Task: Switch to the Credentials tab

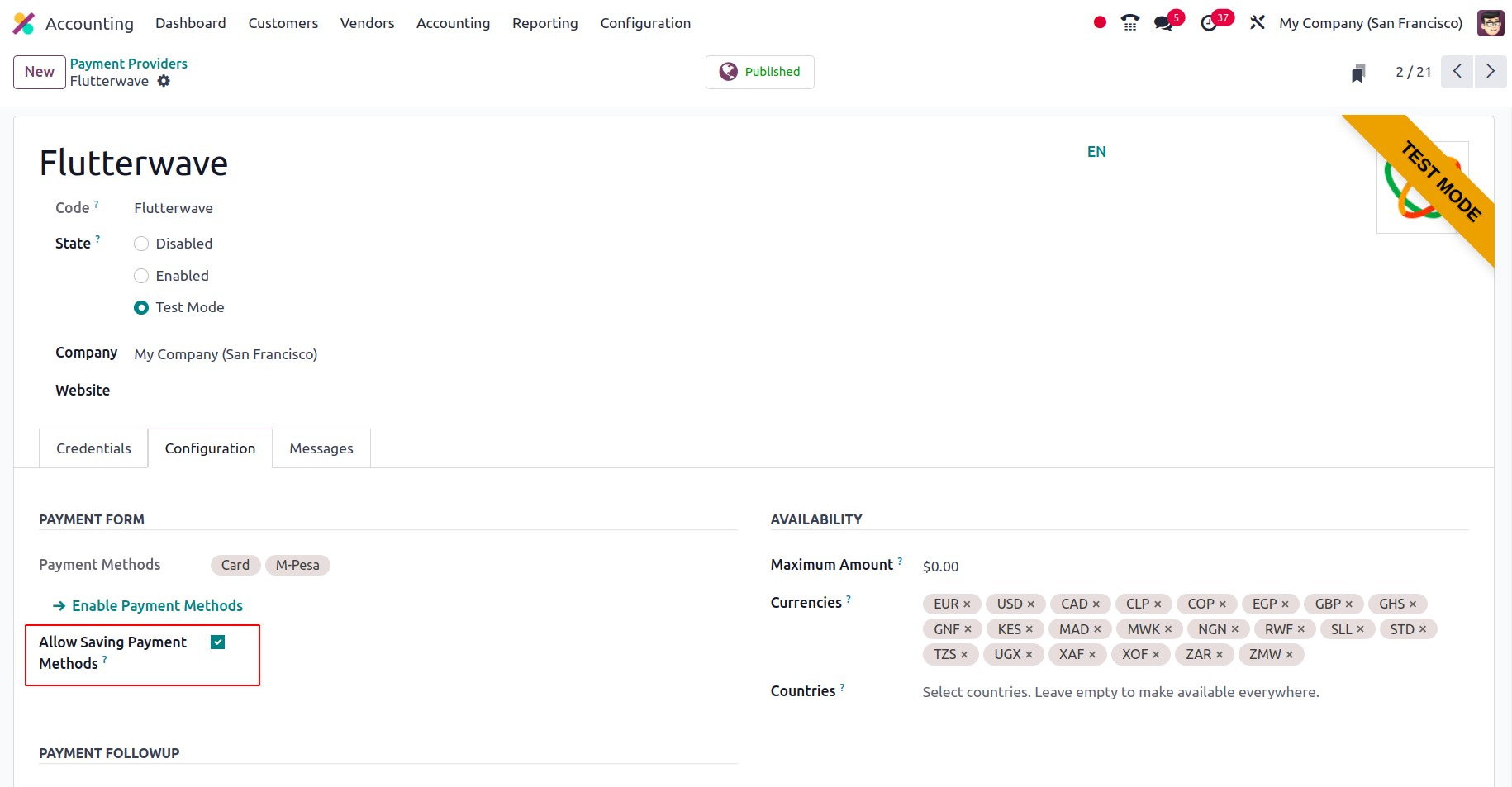Action: coord(93,448)
